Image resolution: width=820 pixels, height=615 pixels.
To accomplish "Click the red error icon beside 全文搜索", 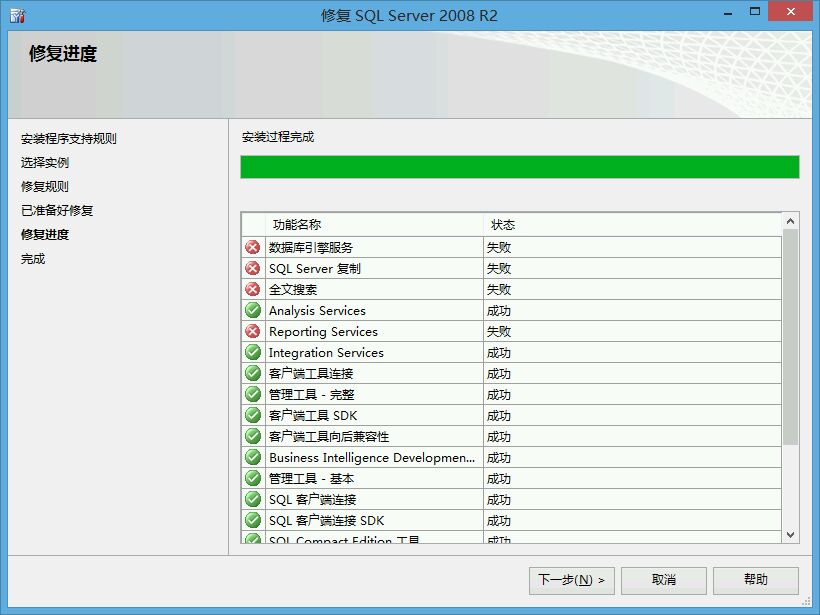I will tap(253, 289).
